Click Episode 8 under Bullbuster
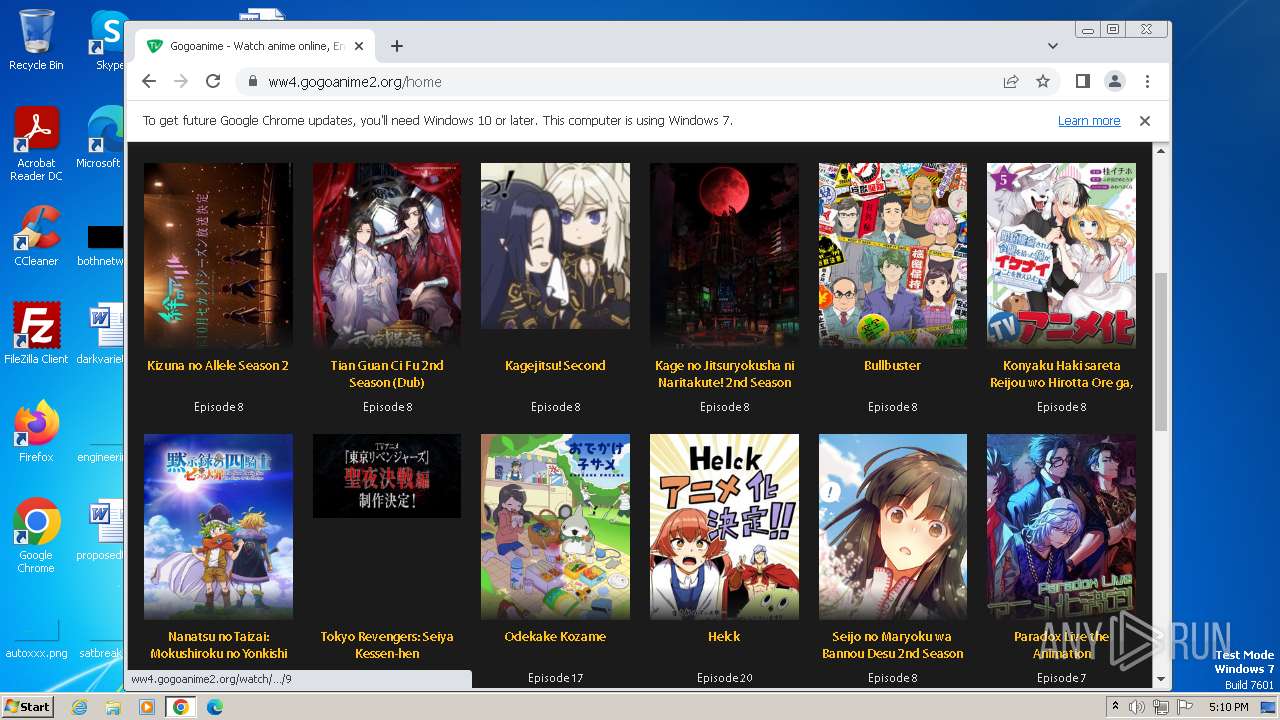Viewport: 1280px width, 720px height. pos(892,407)
